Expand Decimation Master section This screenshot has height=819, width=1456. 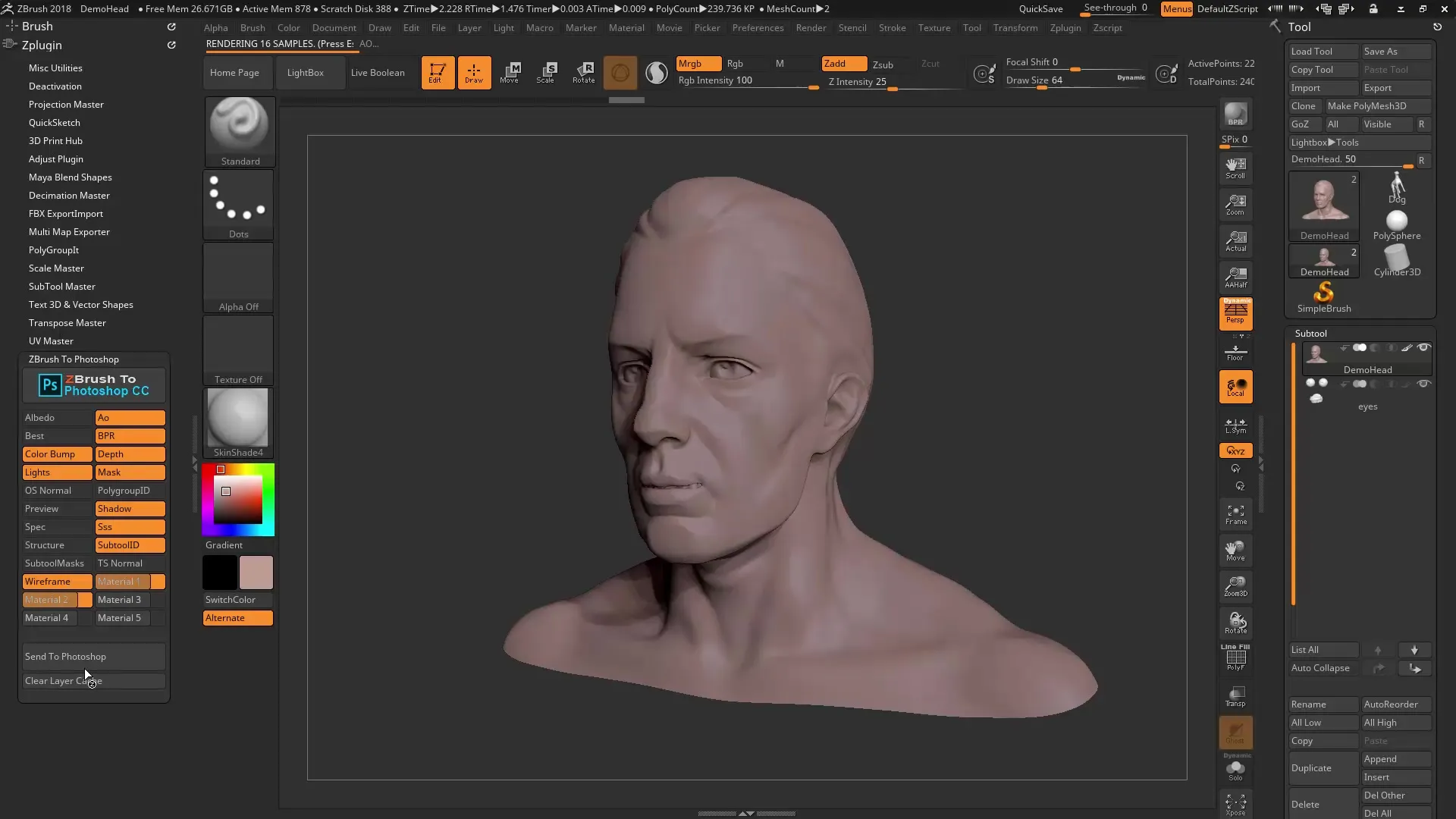[69, 196]
